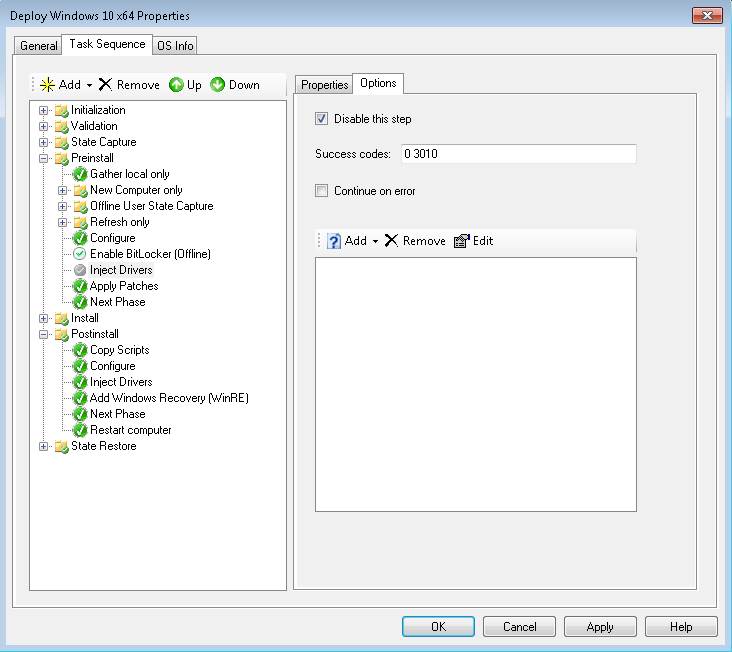
Task: Uncheck Disable this step checkbox
Action: click(x=321, y=119)
